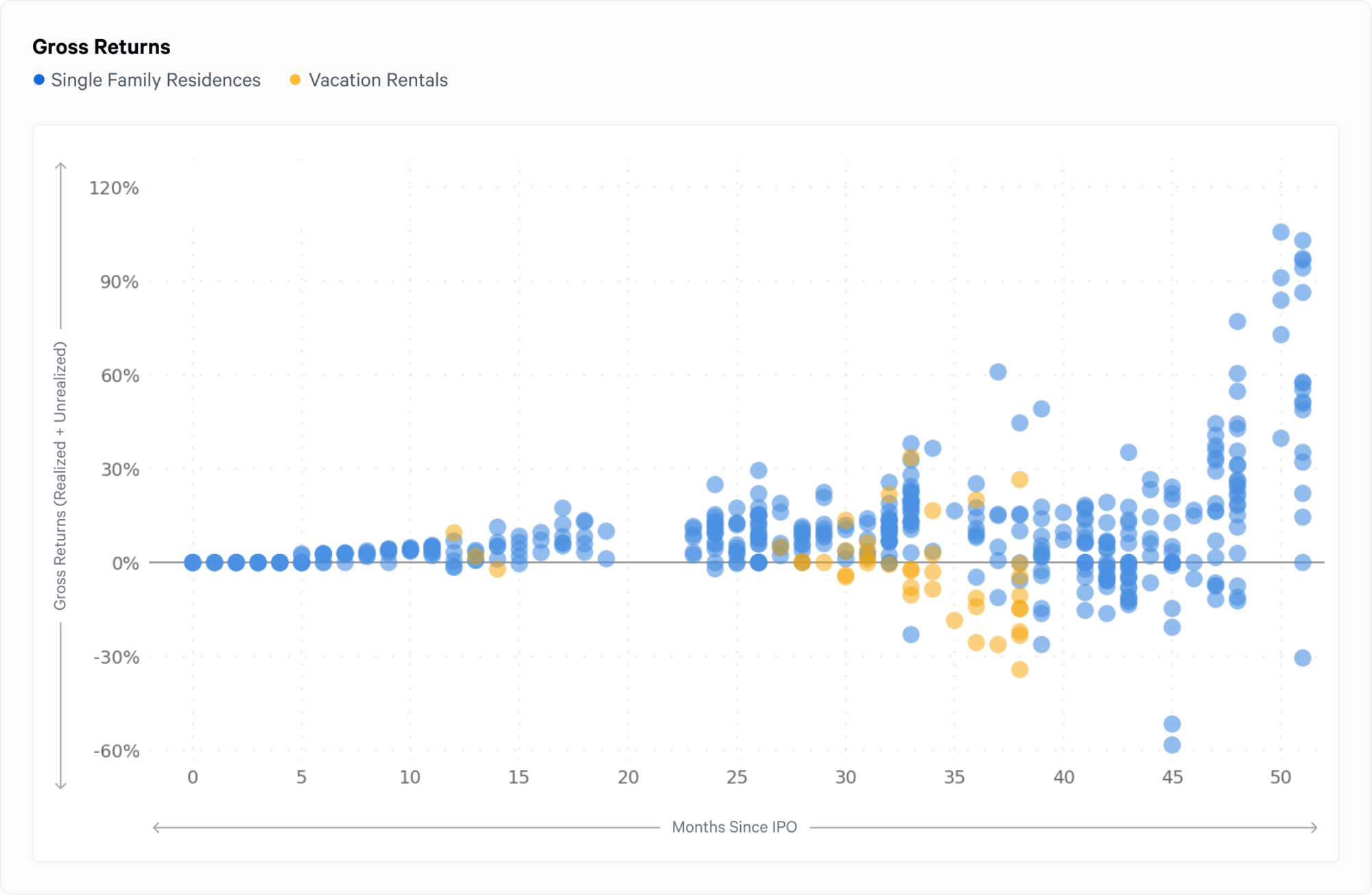The width and height of the screenshot is (1372, 895).
Task: Click the Gross Returns chart title
Action: pos(102,47)
